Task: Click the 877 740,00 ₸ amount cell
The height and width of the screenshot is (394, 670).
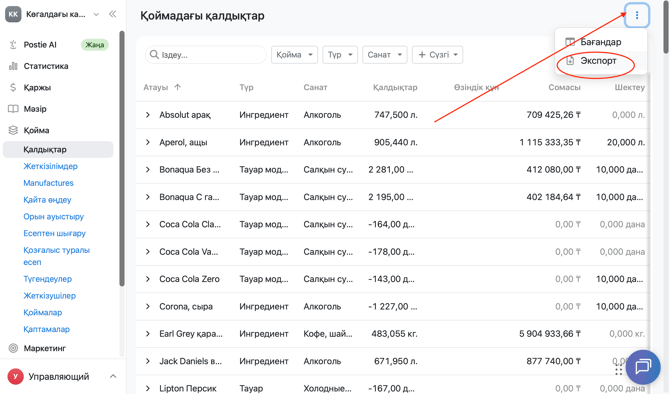Action: (x=553, y=361)
